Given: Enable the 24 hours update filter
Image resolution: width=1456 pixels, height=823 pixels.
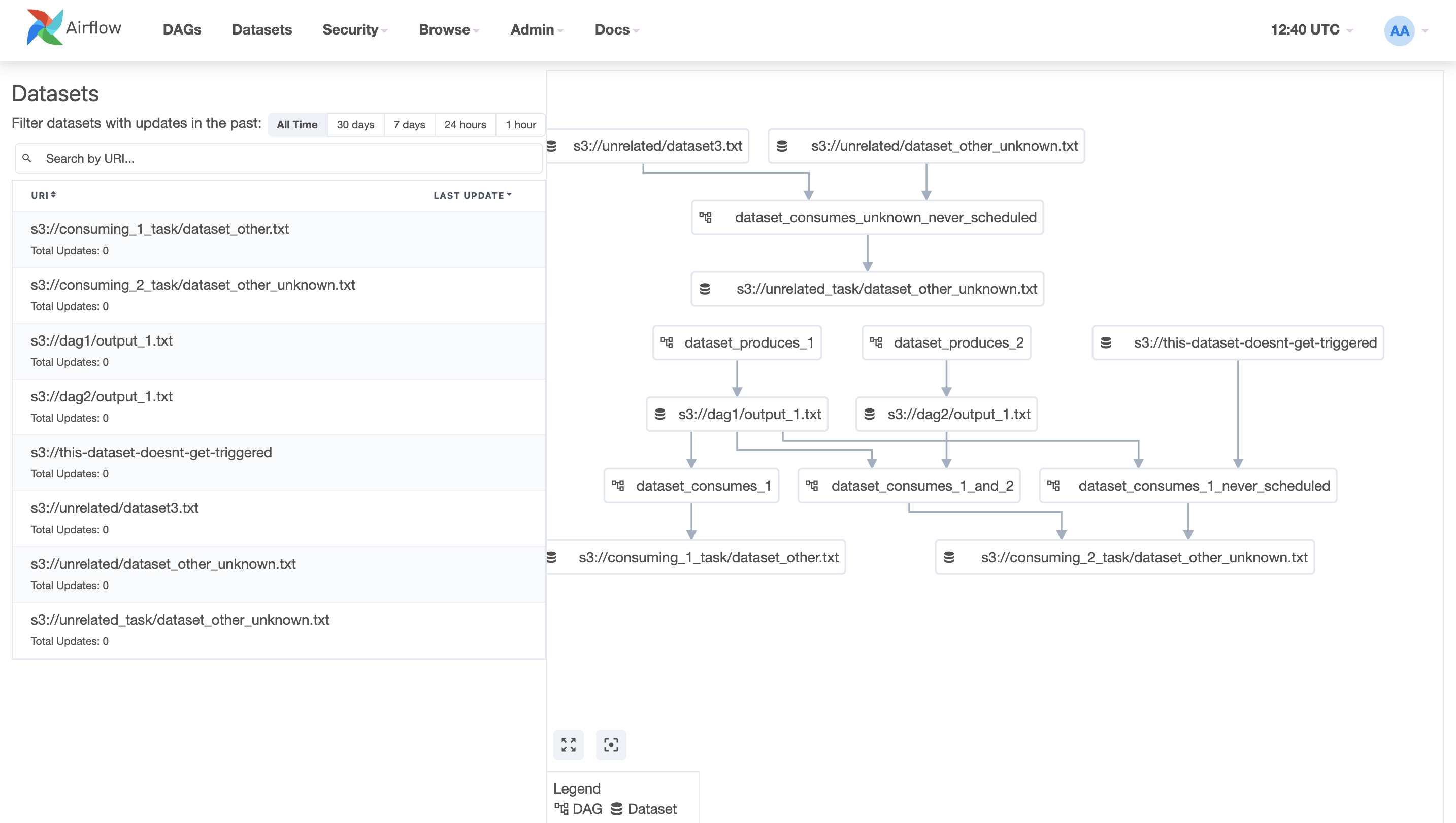Looking at the screenshot, I should (465, 124).
